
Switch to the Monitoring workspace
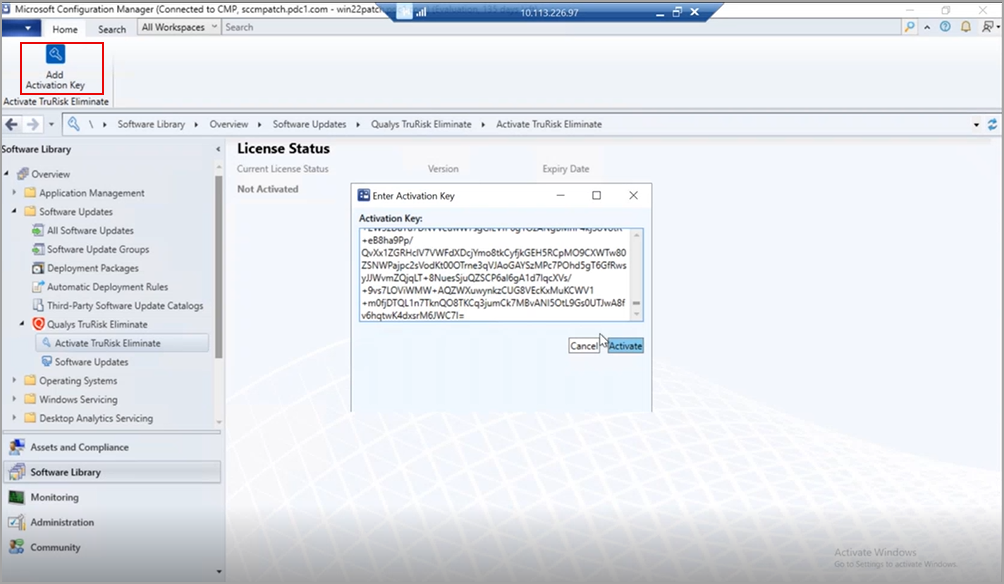pyautogui.click(x=63, y=497)
